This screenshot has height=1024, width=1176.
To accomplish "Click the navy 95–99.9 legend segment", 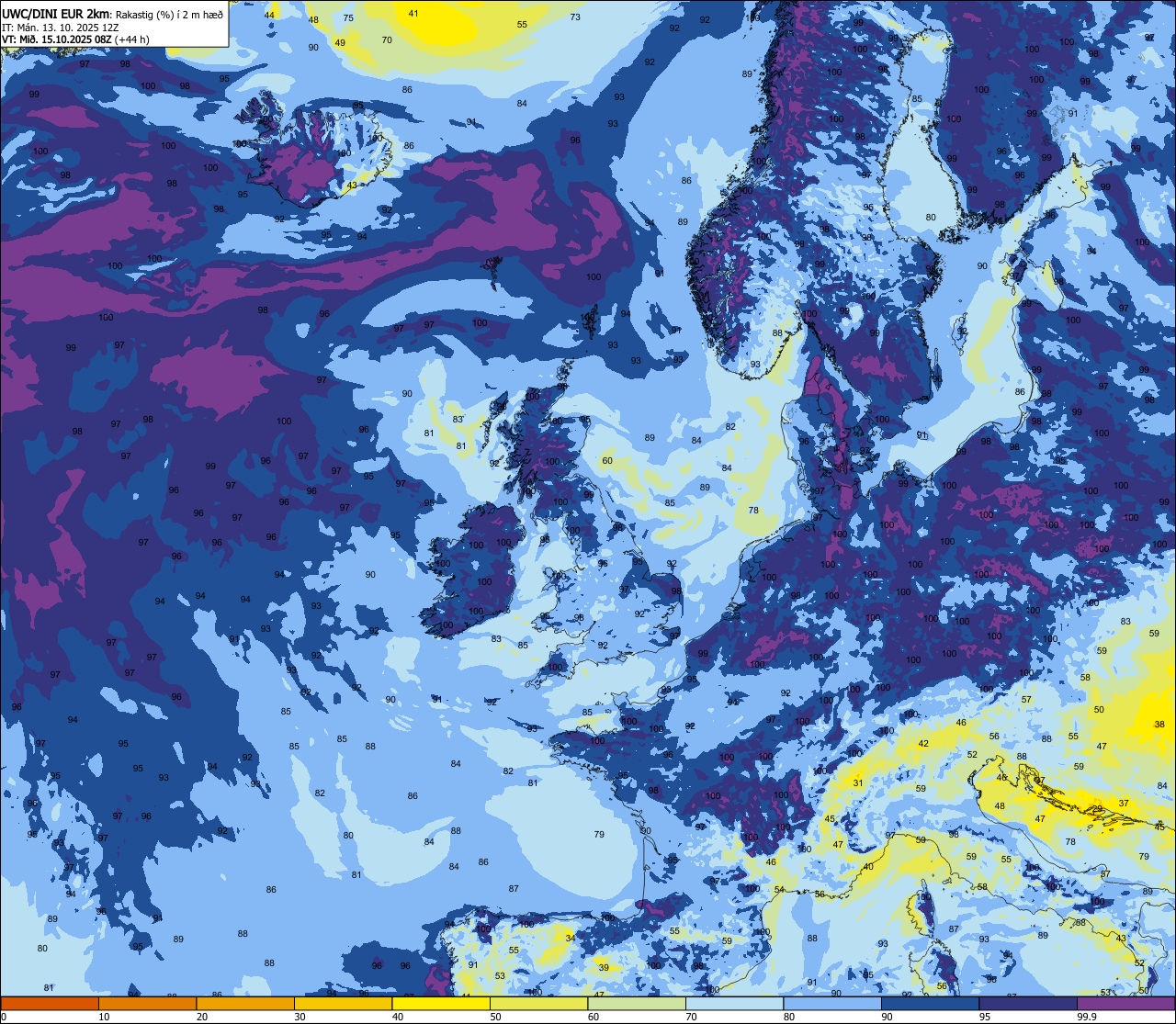I will point(1028,1003).
